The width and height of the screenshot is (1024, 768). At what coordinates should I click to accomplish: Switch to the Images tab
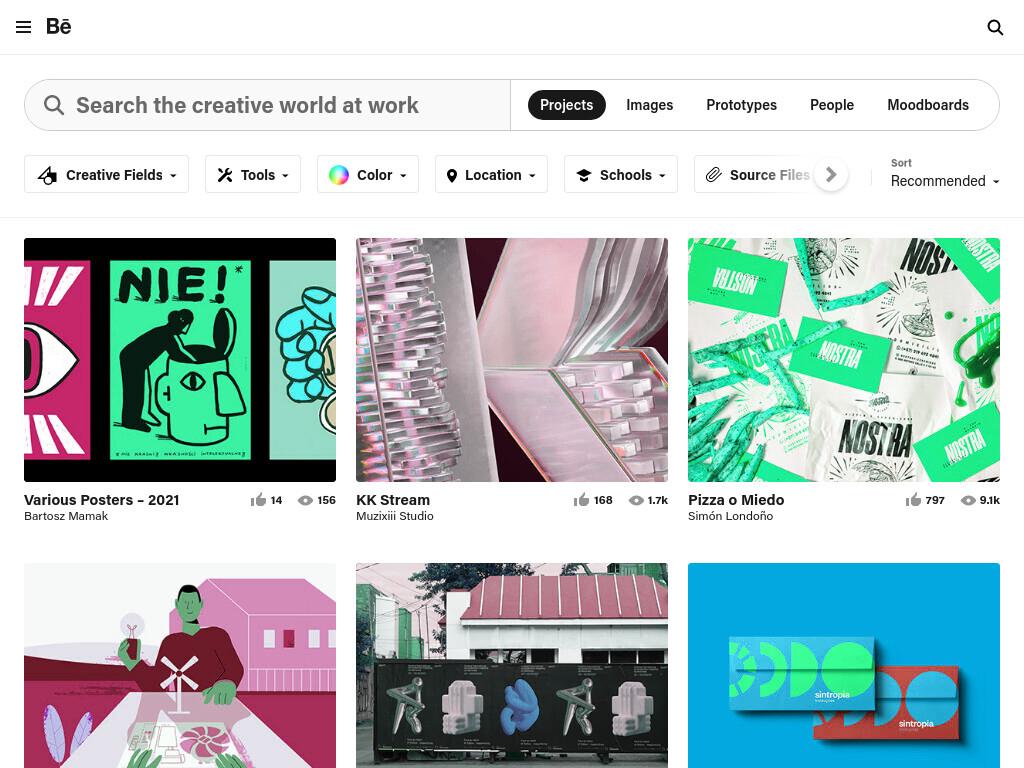[649, 105]
